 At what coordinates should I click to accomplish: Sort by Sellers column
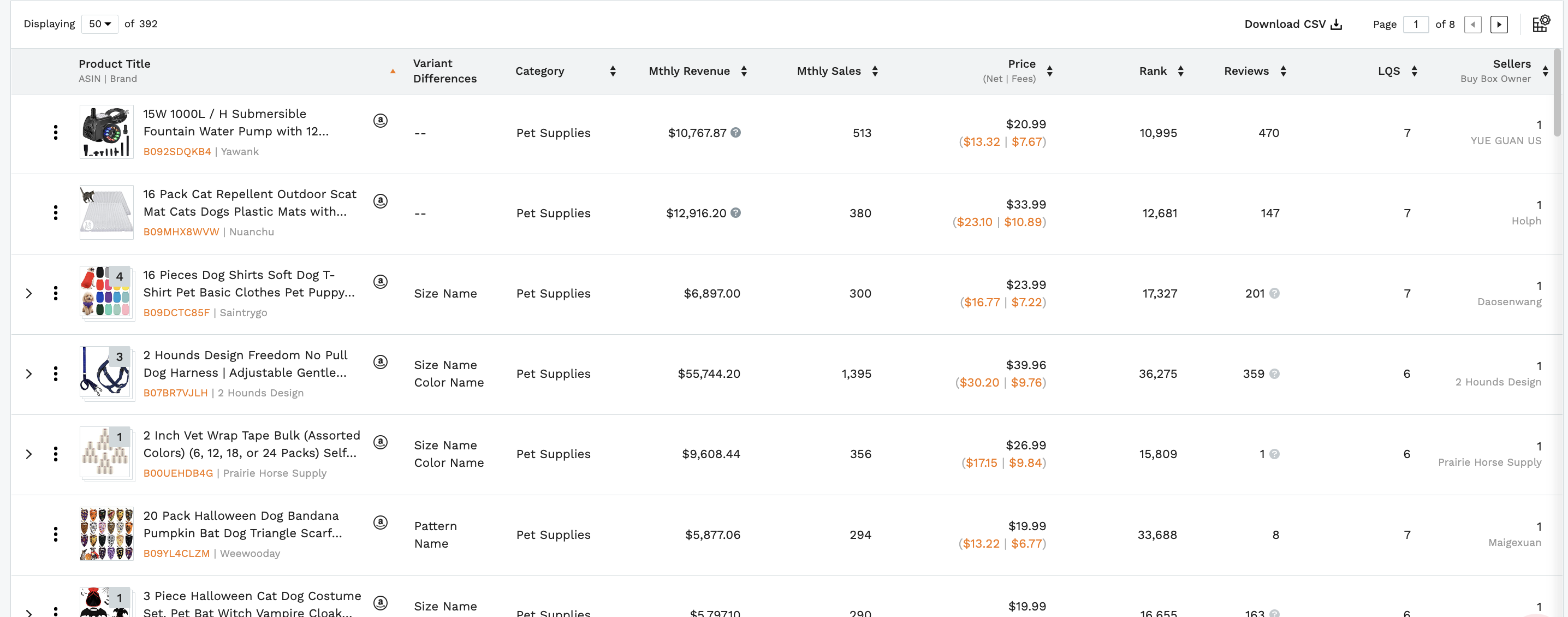tap(1545, 71)
